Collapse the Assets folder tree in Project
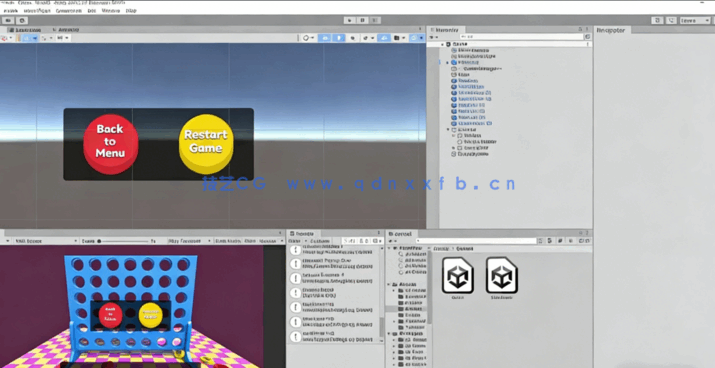The width and height of the screenshot is (715, 368). pos(389,285)
